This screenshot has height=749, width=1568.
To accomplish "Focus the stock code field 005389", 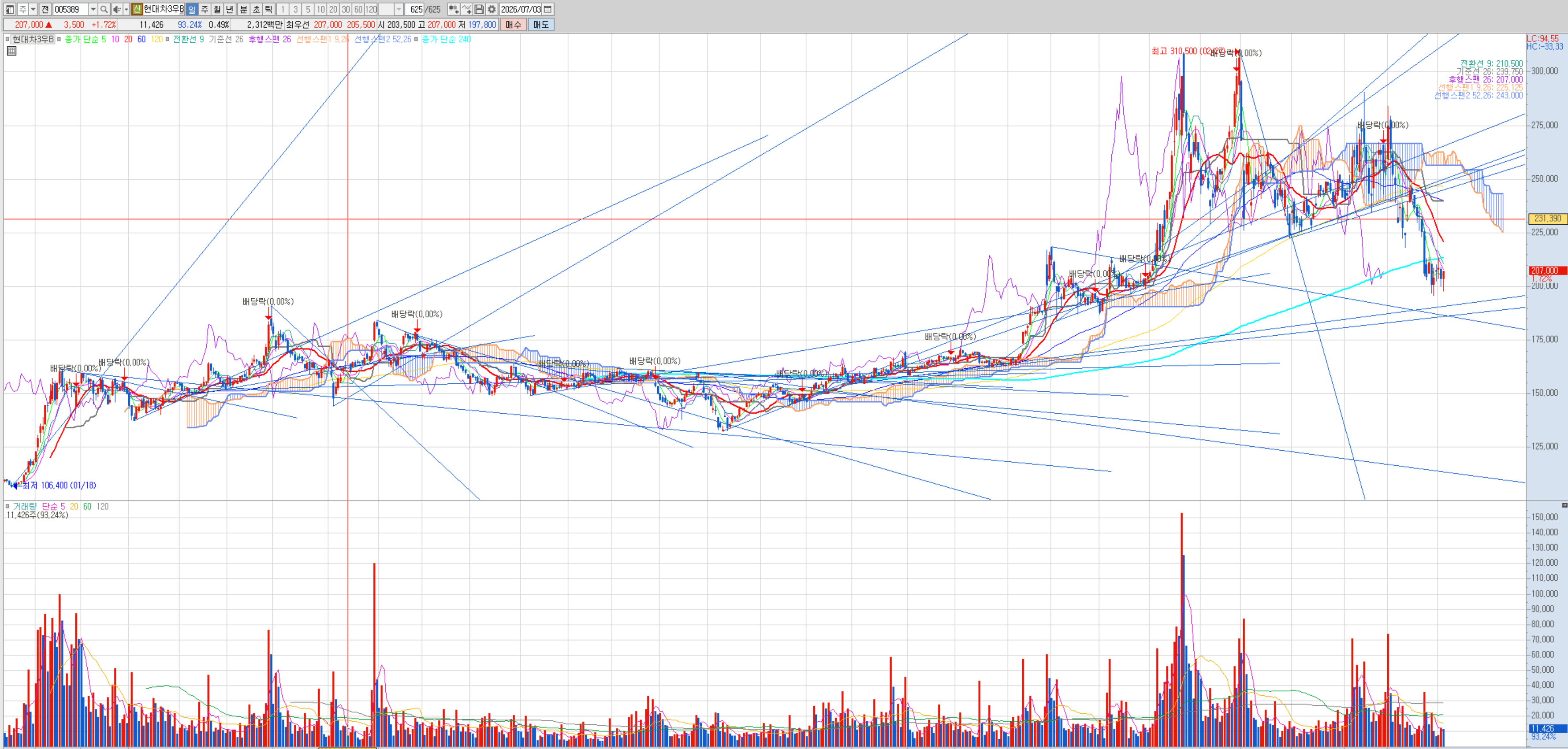I will click(71, 9).
